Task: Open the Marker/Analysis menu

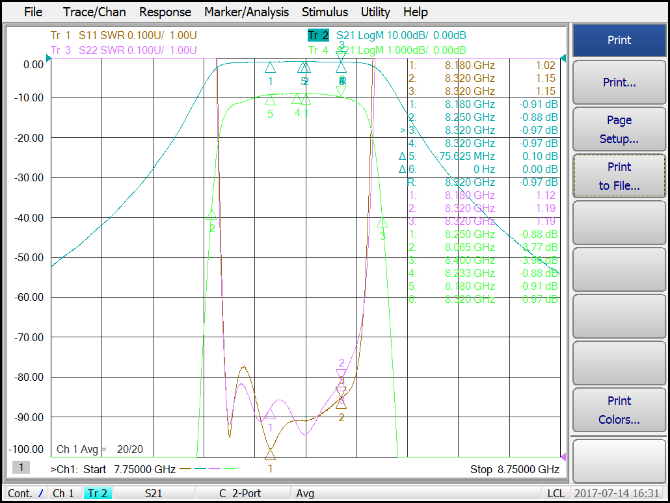Action: pyautogui.click(x=246, y=12)
